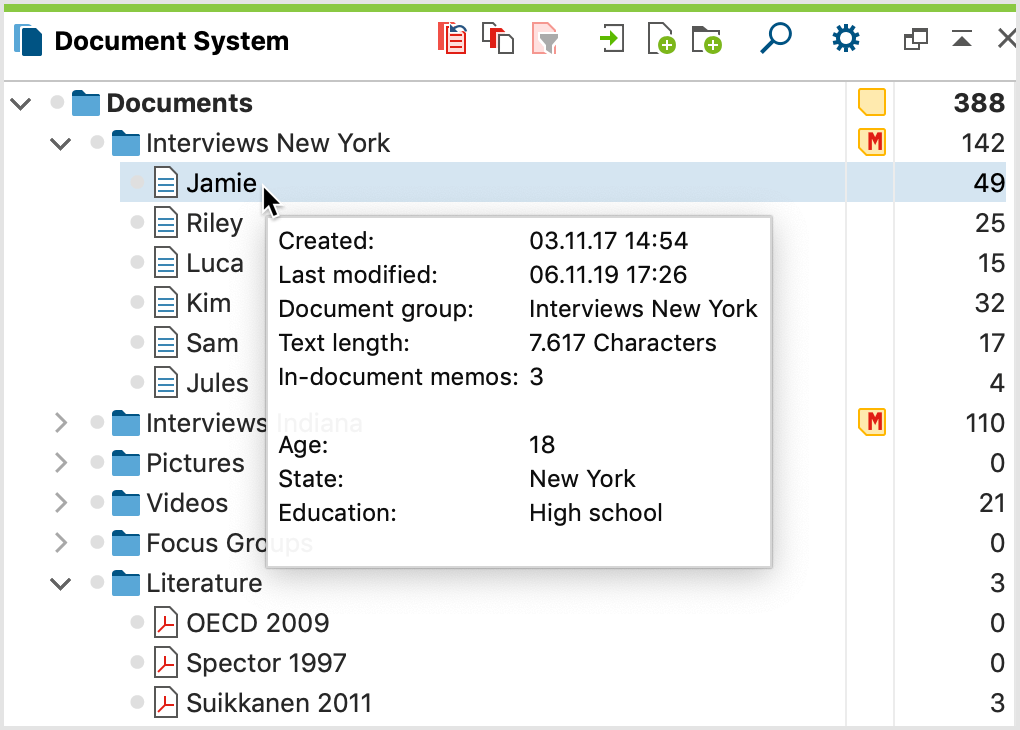The image size is (1020, 730).
Task: Open memo M on Interviews Indiana row
Action: tap(872, 422)
